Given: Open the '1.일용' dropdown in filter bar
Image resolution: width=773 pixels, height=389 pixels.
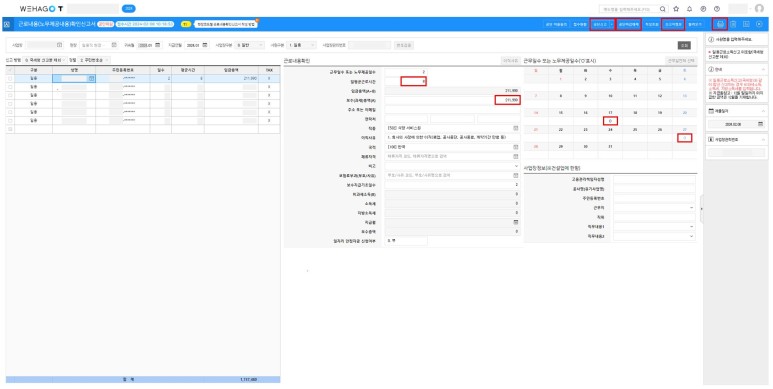Looking at the screenshot, I should [x=302, y=45].
